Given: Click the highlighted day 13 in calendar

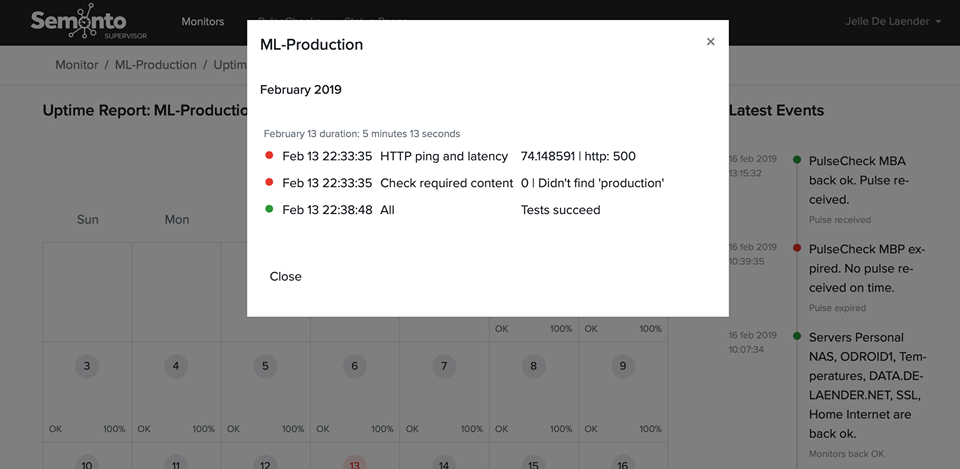Looking at the screenshot, I should tap(354, 464).
